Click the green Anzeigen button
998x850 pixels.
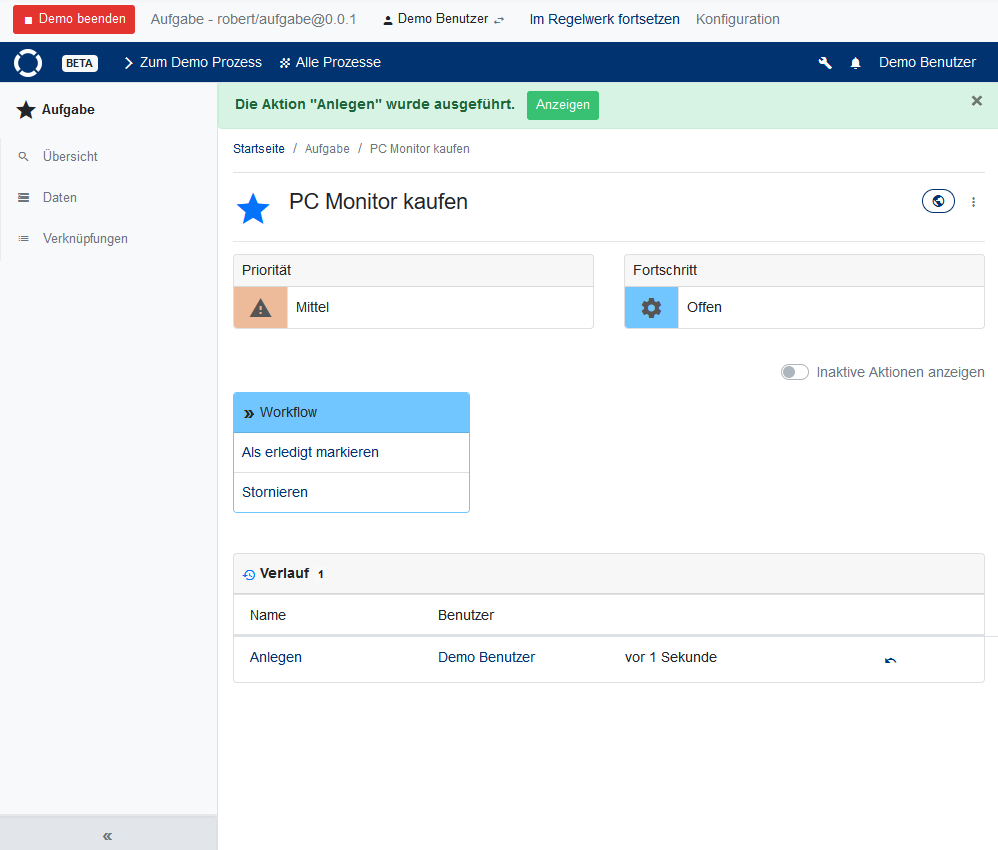(563, 105)
